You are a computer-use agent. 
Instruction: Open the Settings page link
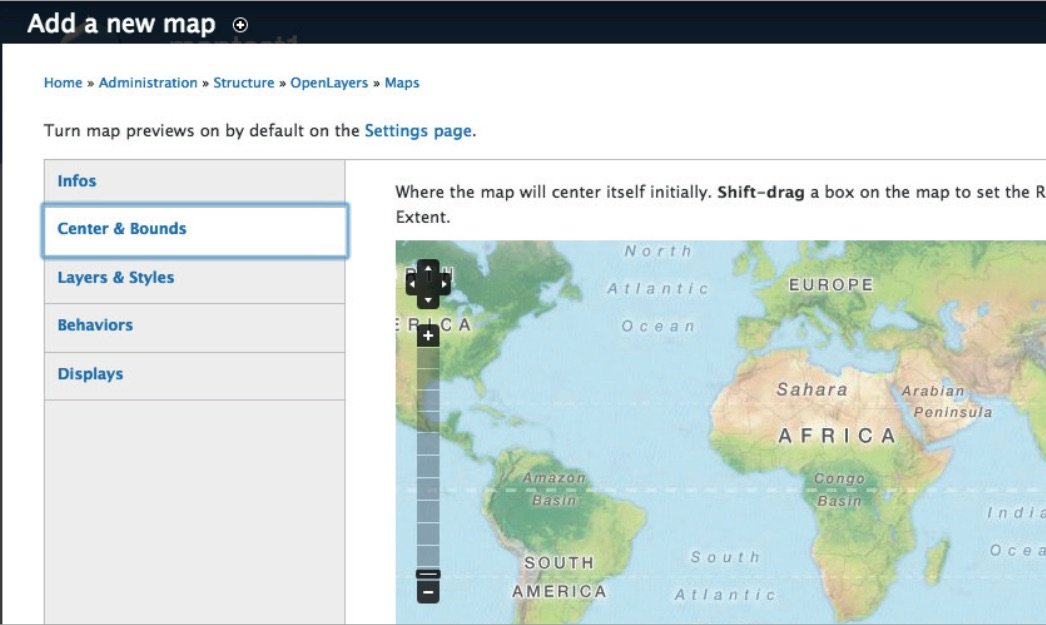(x=417, y=131)
